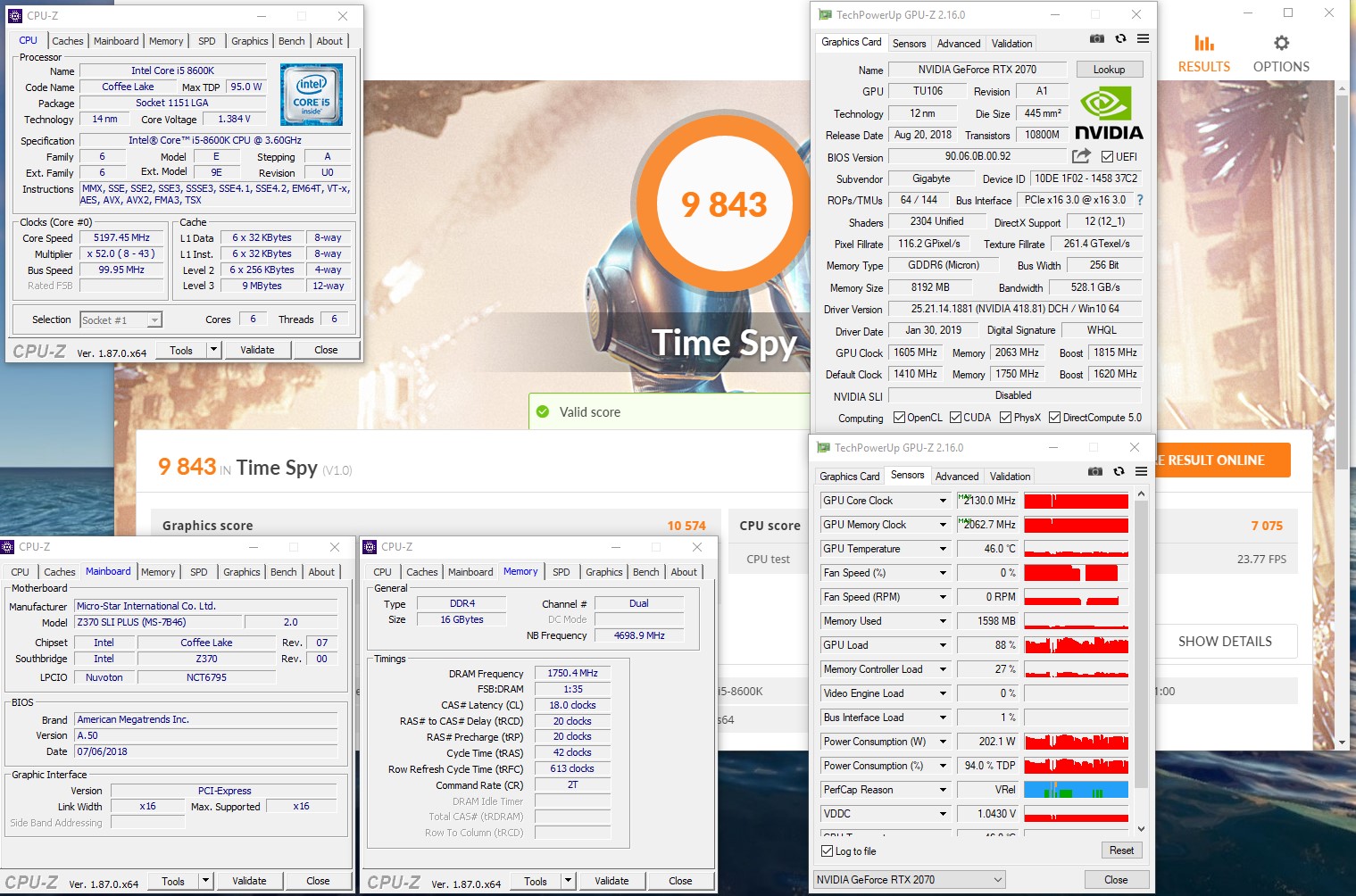Click the GPU Core Clock red graph
This screenshot has width=1356, height=896.
click(1076, 501)
